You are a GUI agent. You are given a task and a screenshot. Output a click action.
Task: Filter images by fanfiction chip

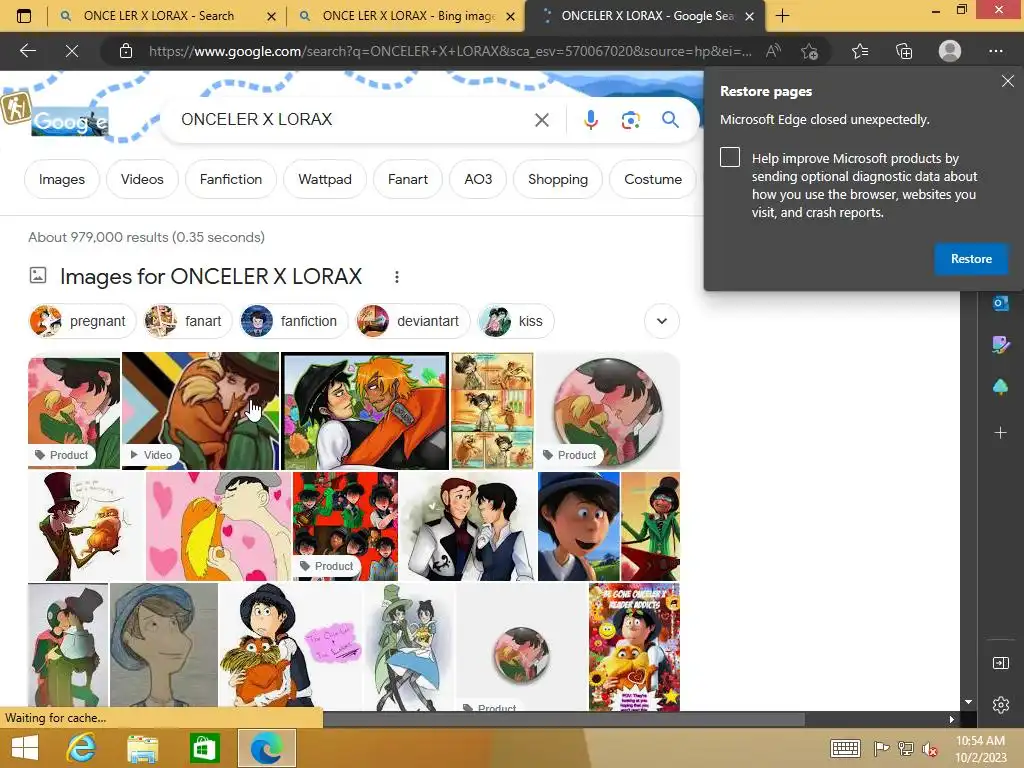coord(293,321)
